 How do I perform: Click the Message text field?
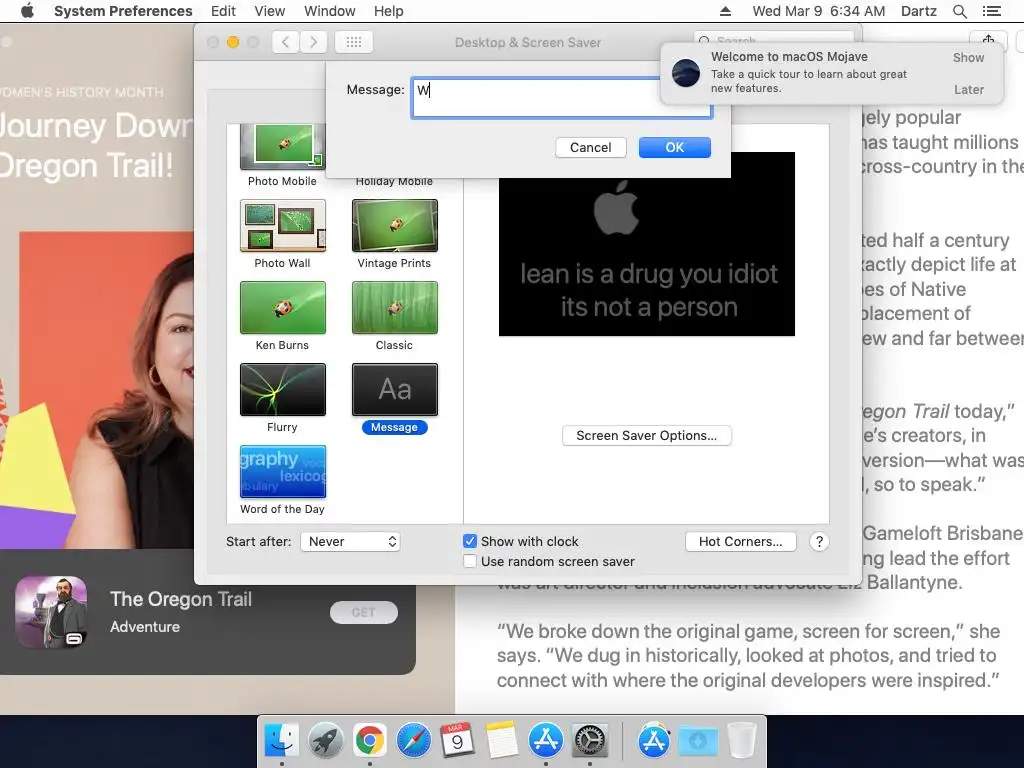pyautogui.click(x=561, y=98)
